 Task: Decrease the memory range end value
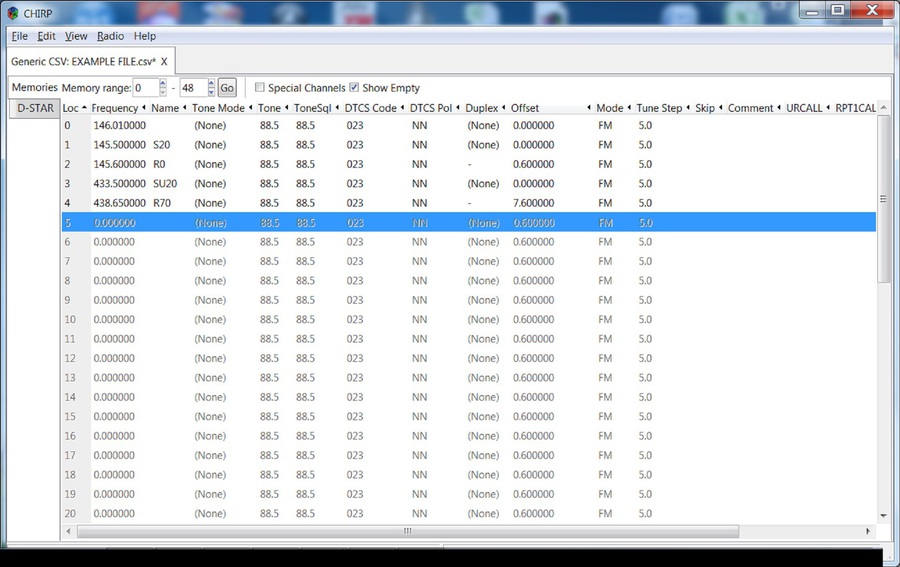(x=211, y=92)
